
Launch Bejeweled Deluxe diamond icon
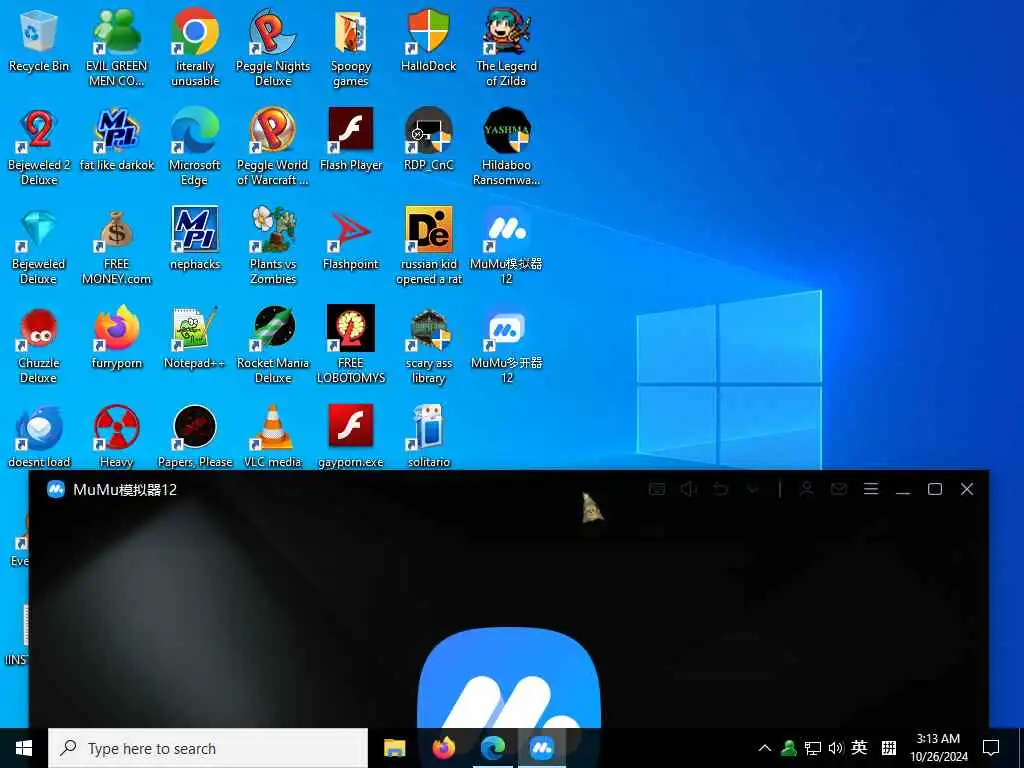39,246
